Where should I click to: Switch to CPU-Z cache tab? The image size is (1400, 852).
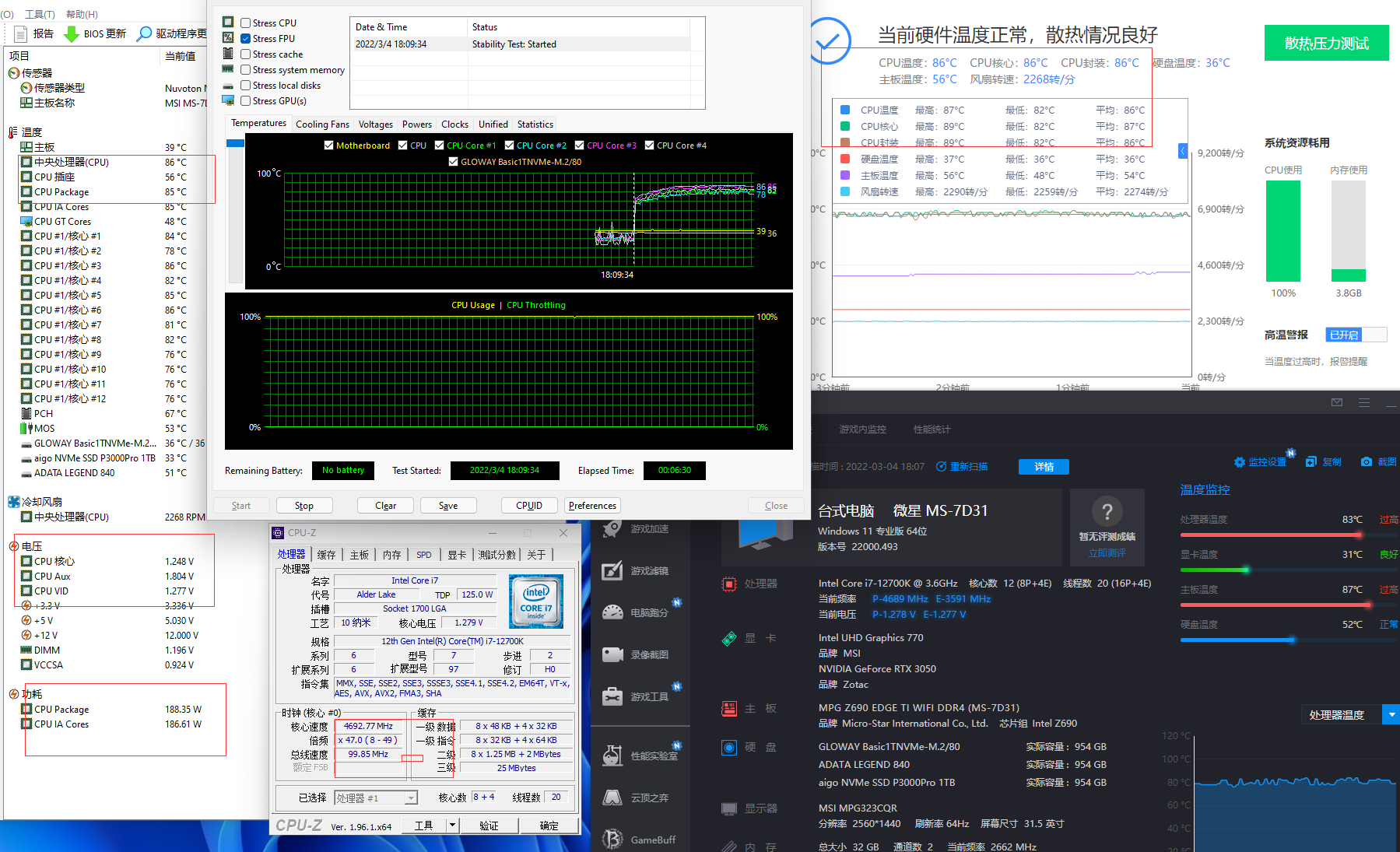[x=326, y=555]
